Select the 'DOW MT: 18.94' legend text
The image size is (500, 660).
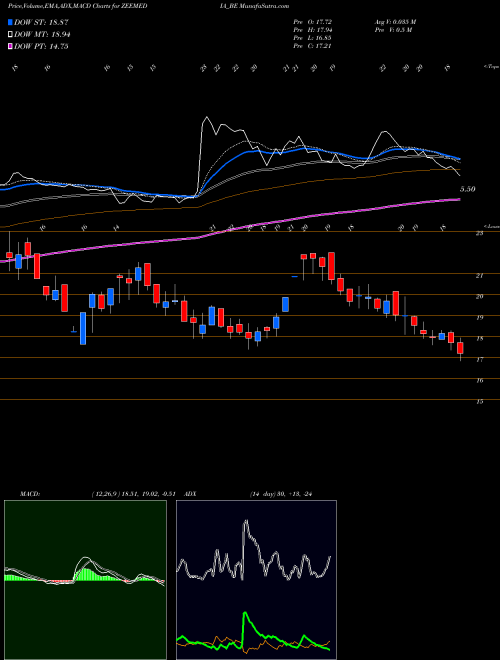point(42,35)
